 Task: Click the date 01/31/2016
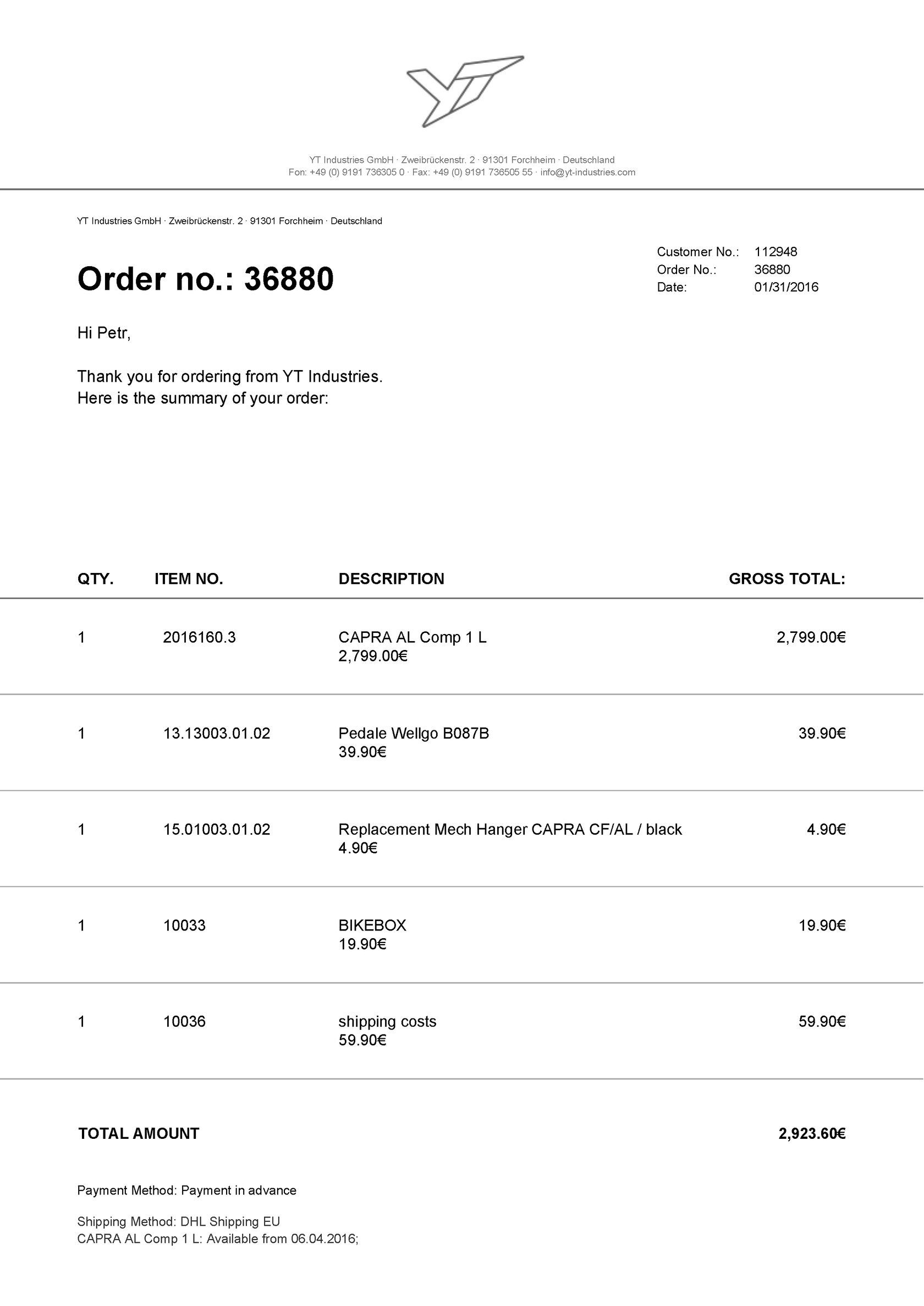tap(786, 286)
